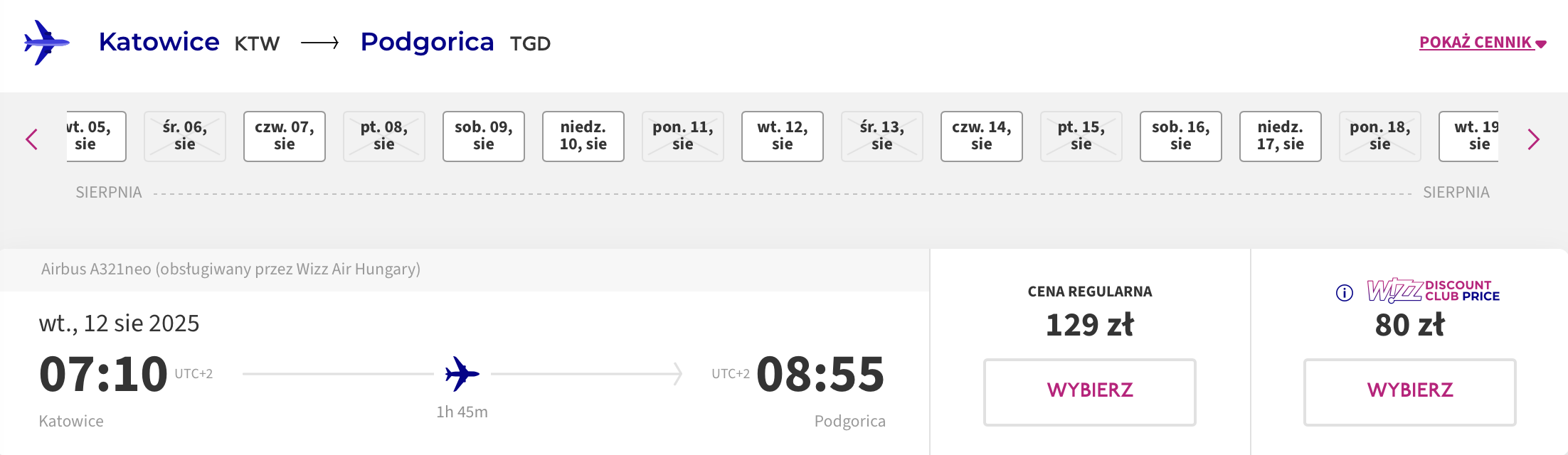Select the partially visible wt. 19 date
This screenshot has width=1568, height=455.
(1468, 136)
